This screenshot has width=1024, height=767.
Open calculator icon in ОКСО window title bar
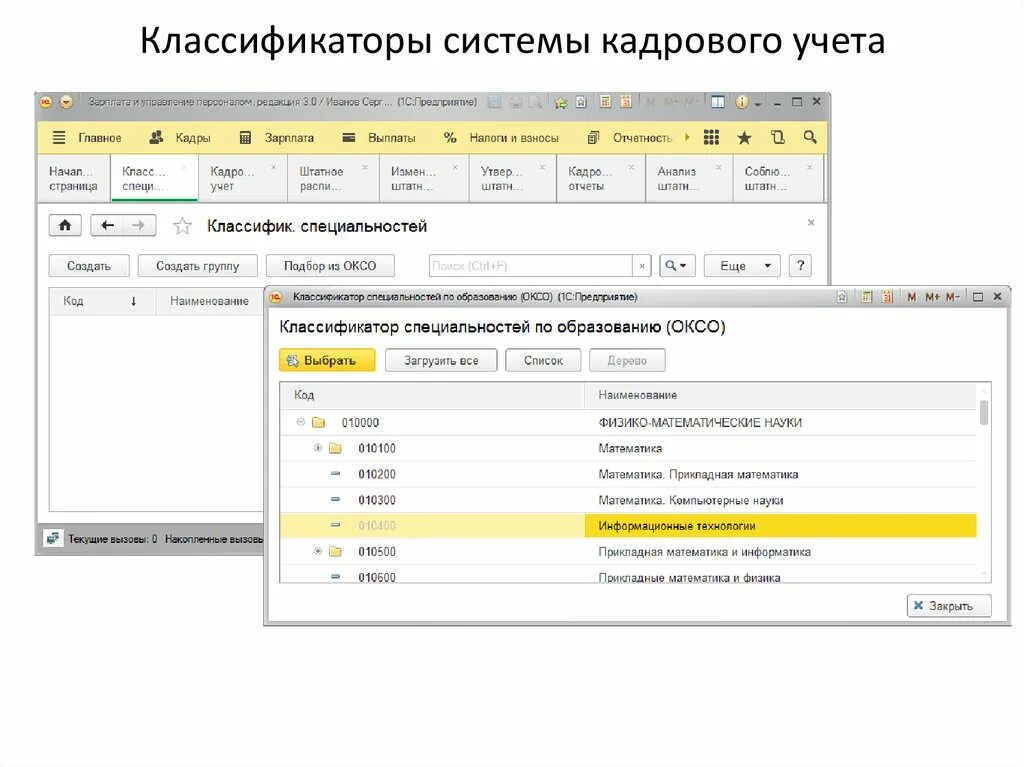coord(867,297)
